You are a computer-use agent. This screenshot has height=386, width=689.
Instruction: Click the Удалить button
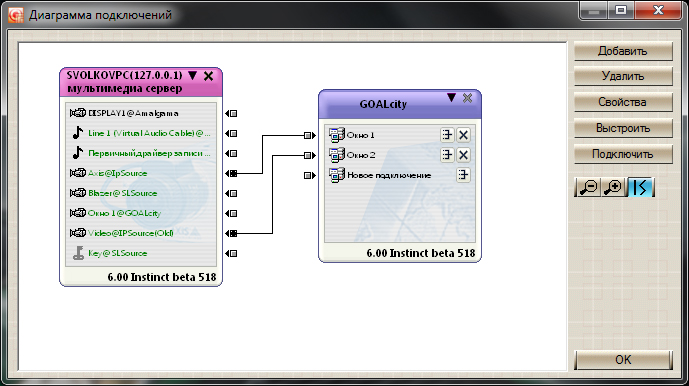coord(623,76)
